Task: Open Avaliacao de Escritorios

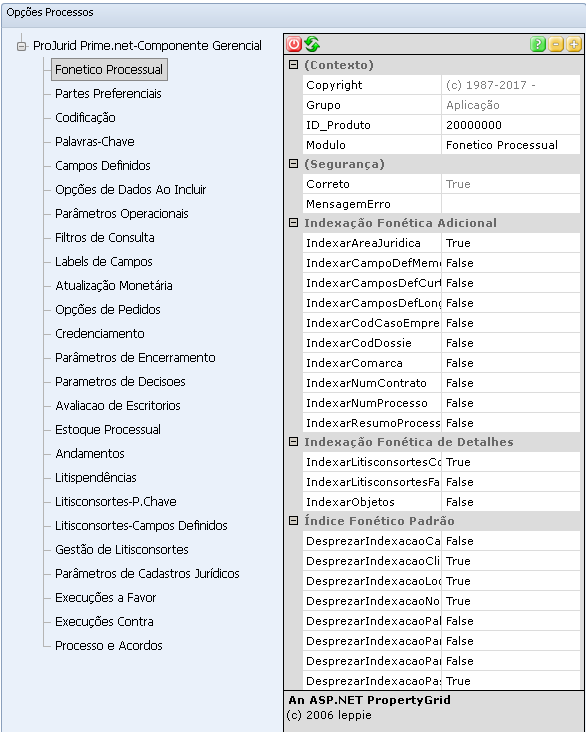Action: click(118, 406)
